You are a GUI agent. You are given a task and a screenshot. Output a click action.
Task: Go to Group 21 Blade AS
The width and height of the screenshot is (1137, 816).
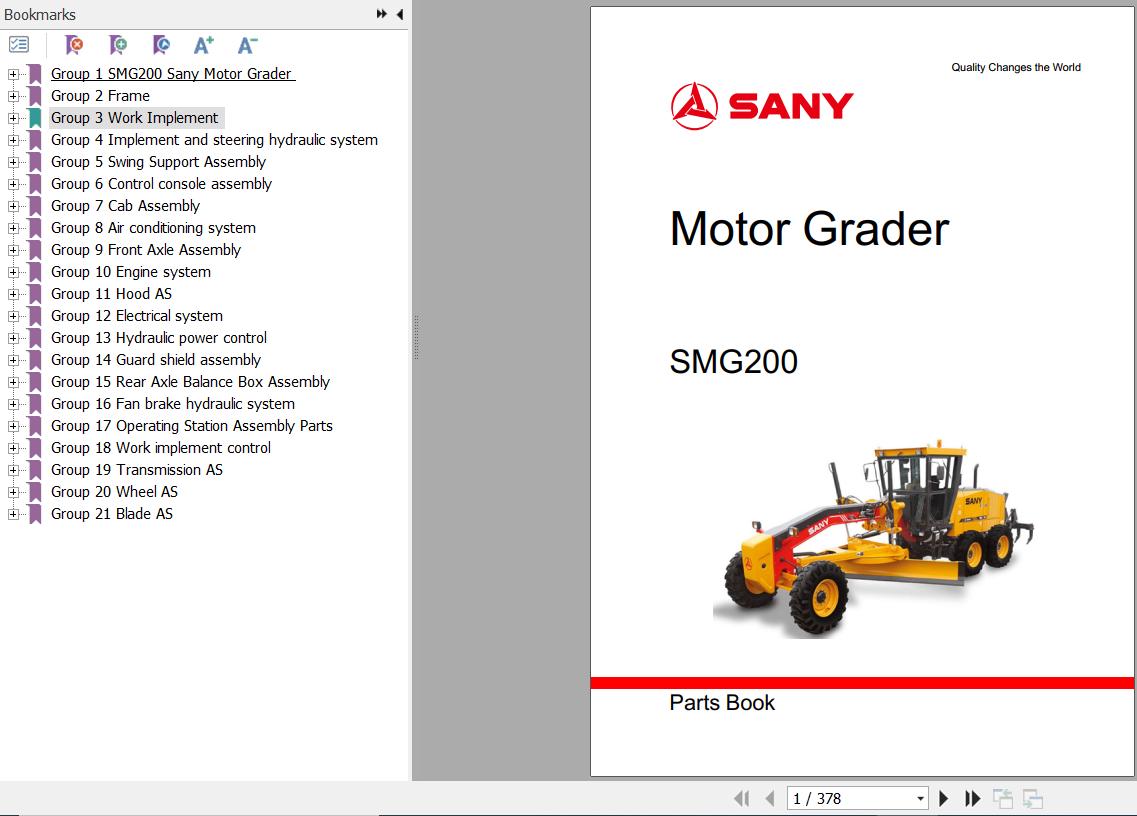click(111, 514)
